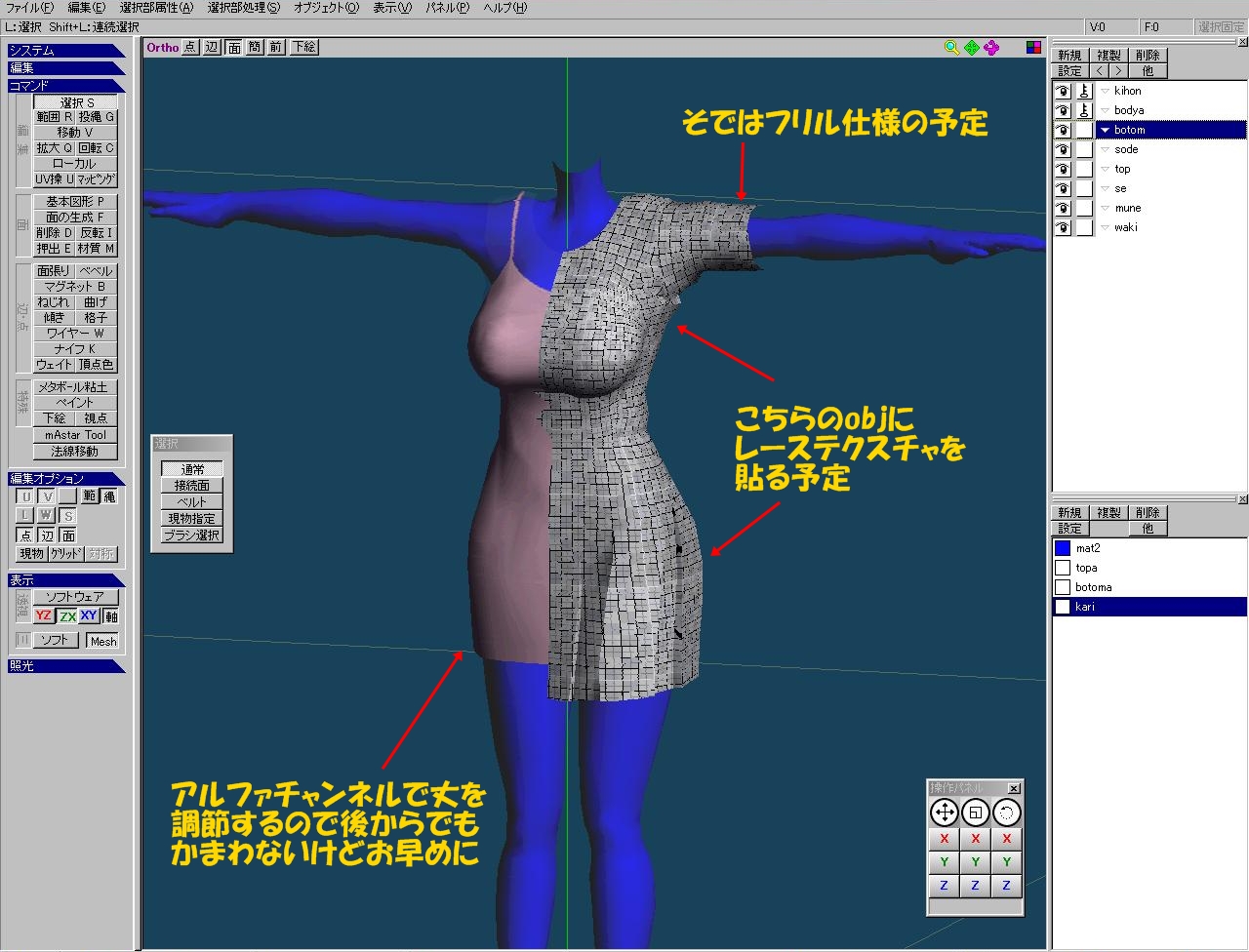
Task: Toggle the Mesh display button
Action: (102, 641)
